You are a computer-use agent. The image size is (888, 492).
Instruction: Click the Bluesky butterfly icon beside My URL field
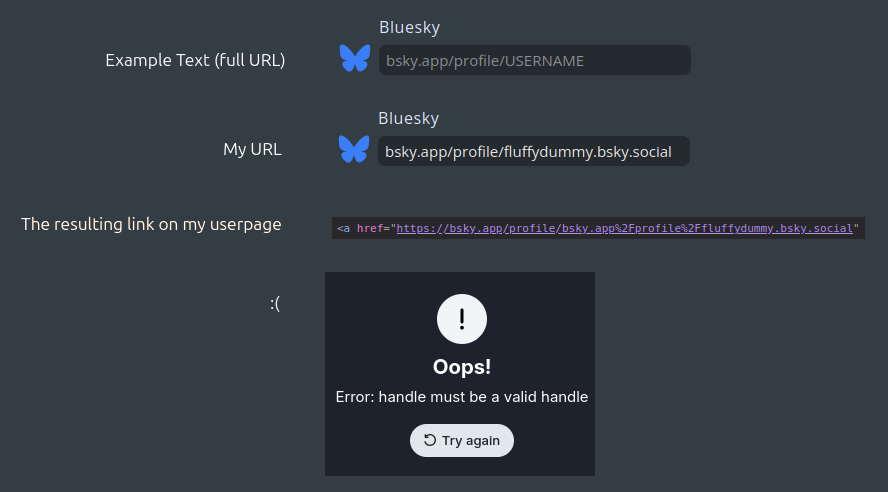[354, 149]
